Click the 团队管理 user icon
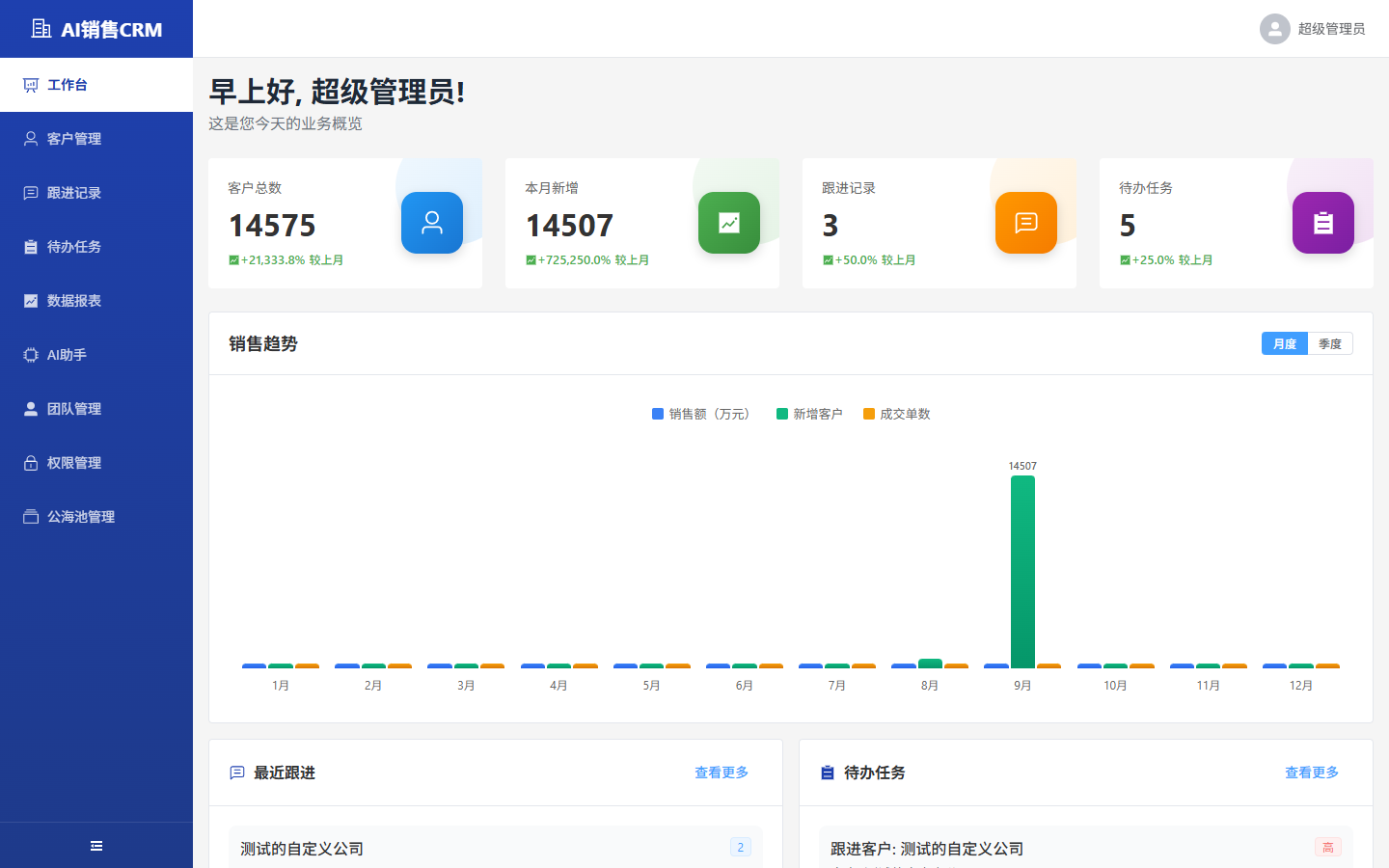This screenshot has width=1389, height=868. point(31,409)
